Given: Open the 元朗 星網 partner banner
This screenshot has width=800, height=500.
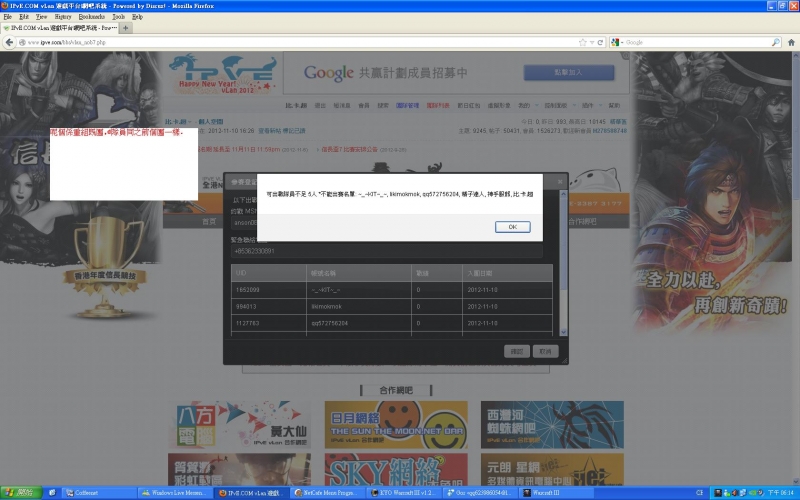Looking at the screenshot, I should pyautogui.click(x=552, y=469).
